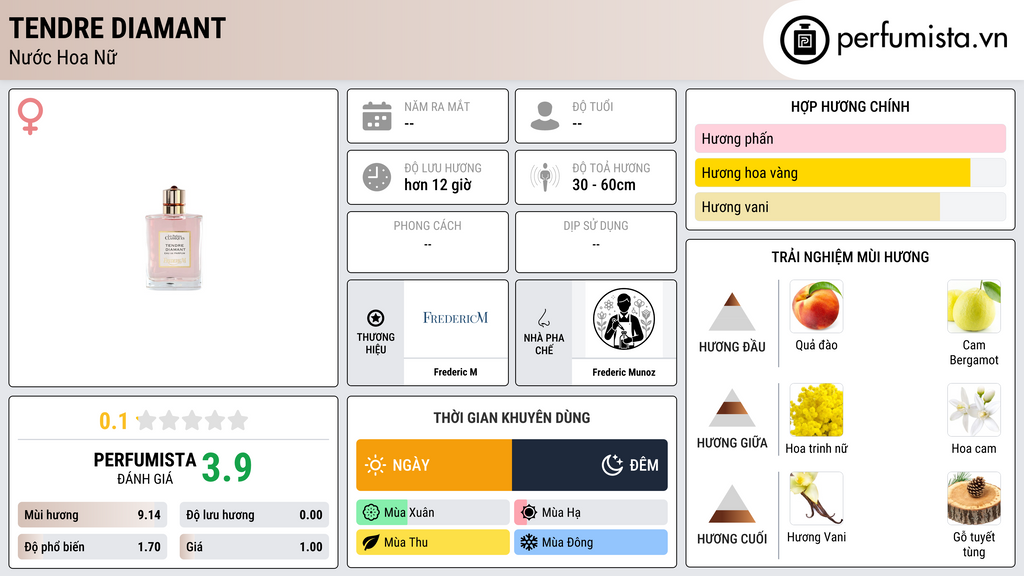1024x576 pixels.
Task: Click the Frederic M brand name
Action: (455, 372)
